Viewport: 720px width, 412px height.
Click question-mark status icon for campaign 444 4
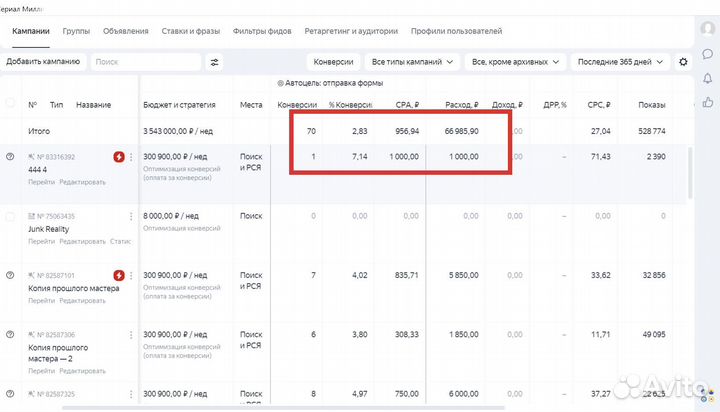click(x=10, y=157)
